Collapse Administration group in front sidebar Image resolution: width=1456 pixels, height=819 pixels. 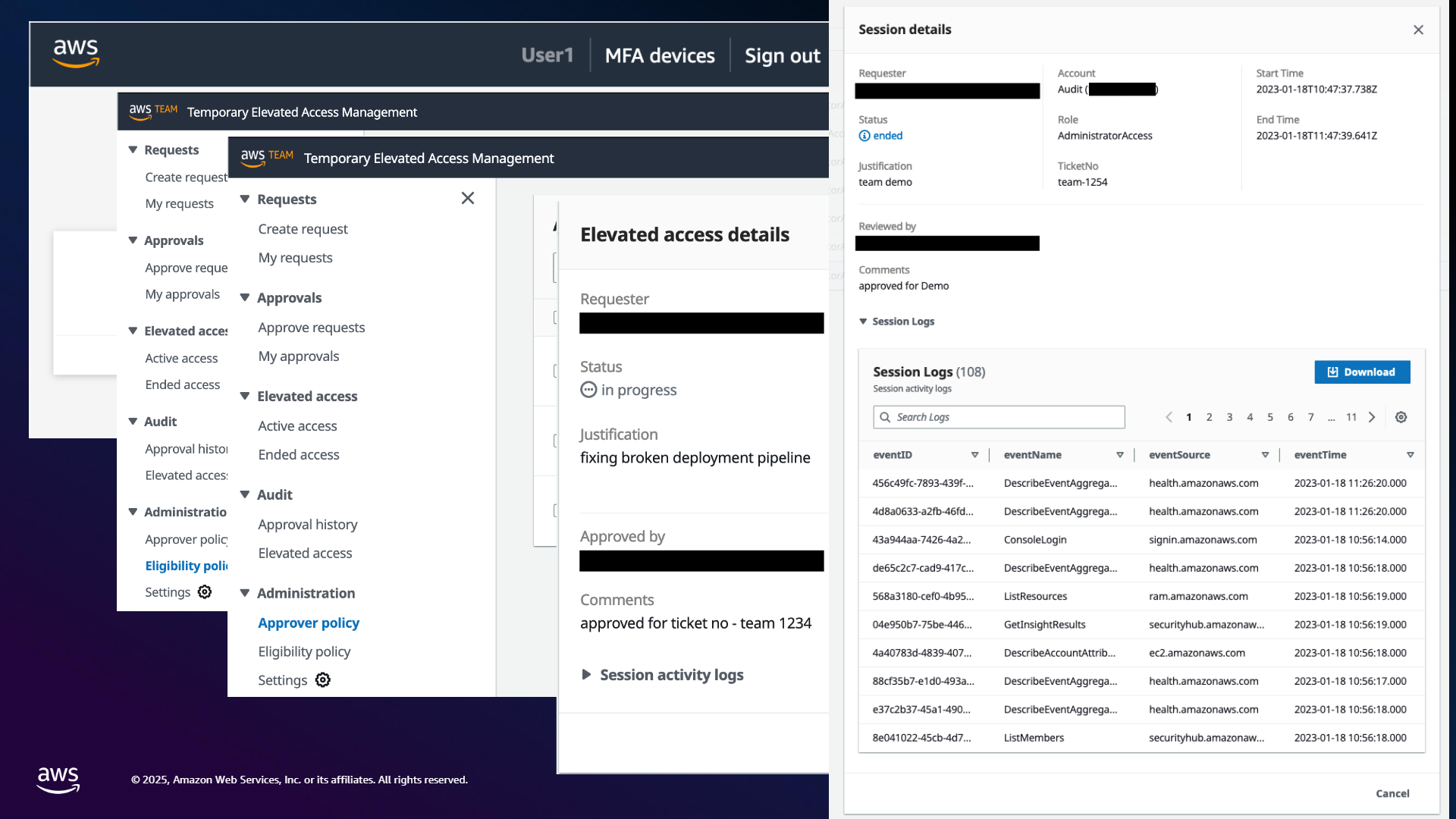click(245, 593)
